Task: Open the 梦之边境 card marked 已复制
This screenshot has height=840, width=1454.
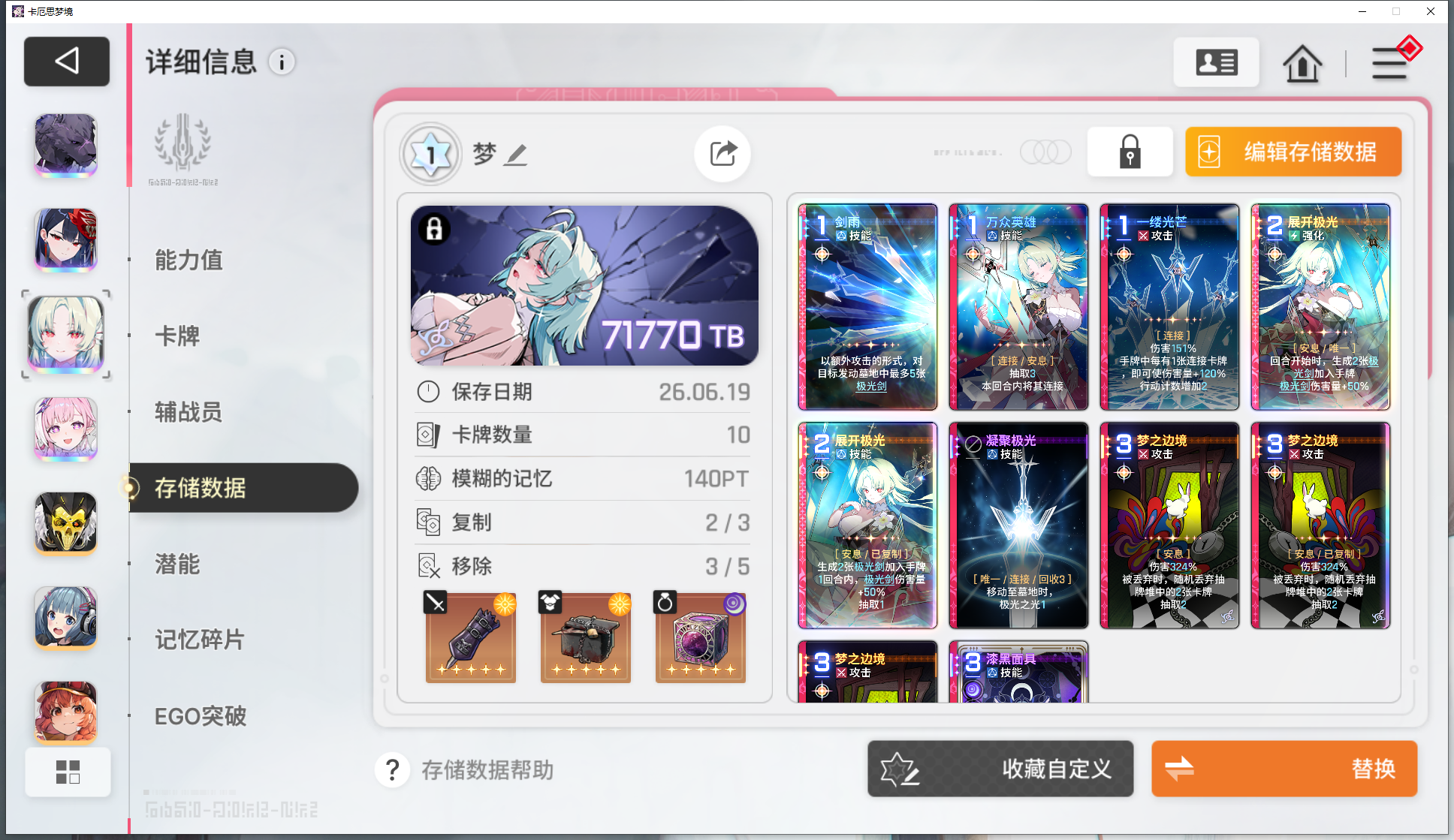Action: pos(1320,525)
